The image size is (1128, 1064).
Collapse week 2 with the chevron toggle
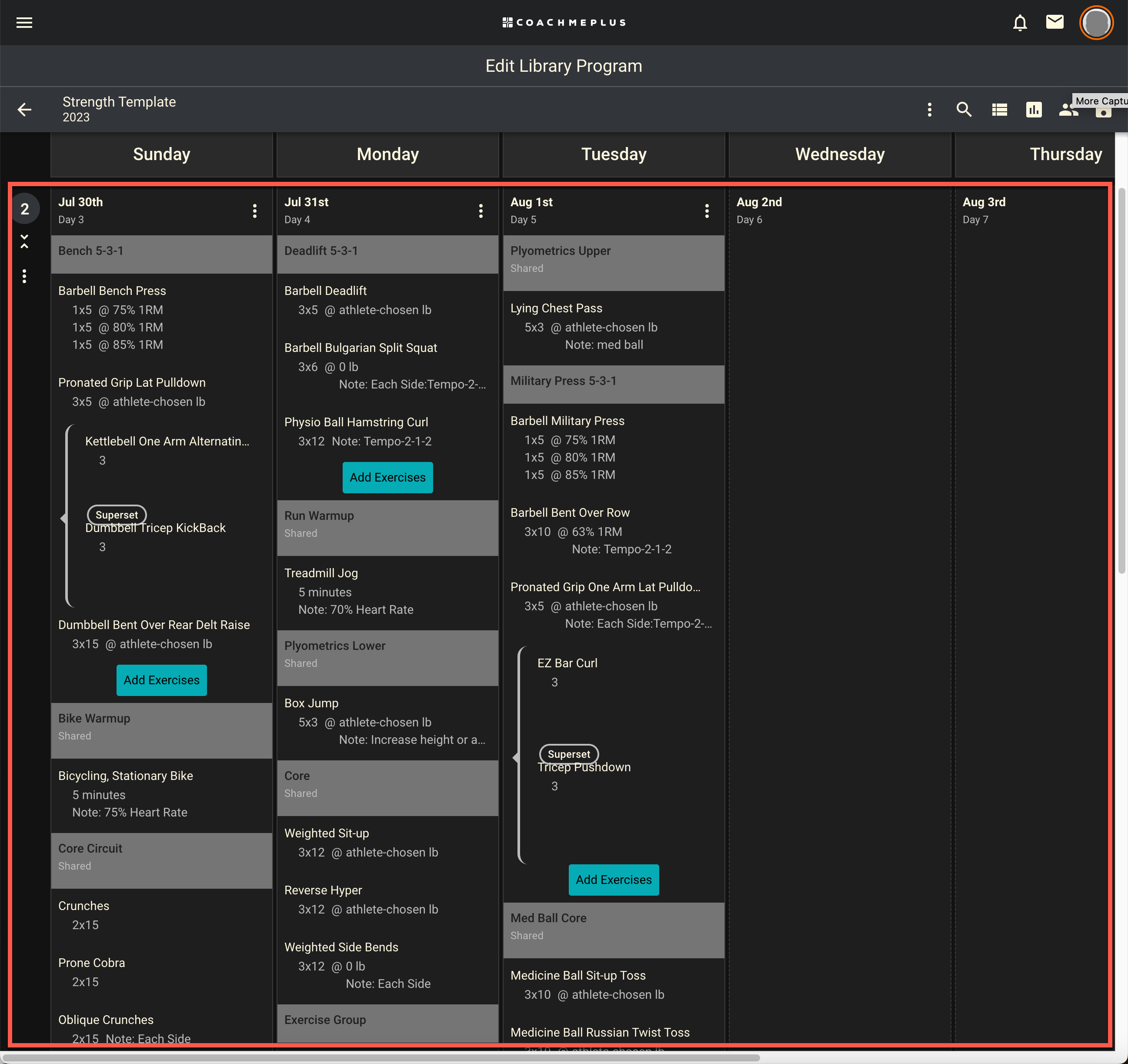click(x=24, y=241)
